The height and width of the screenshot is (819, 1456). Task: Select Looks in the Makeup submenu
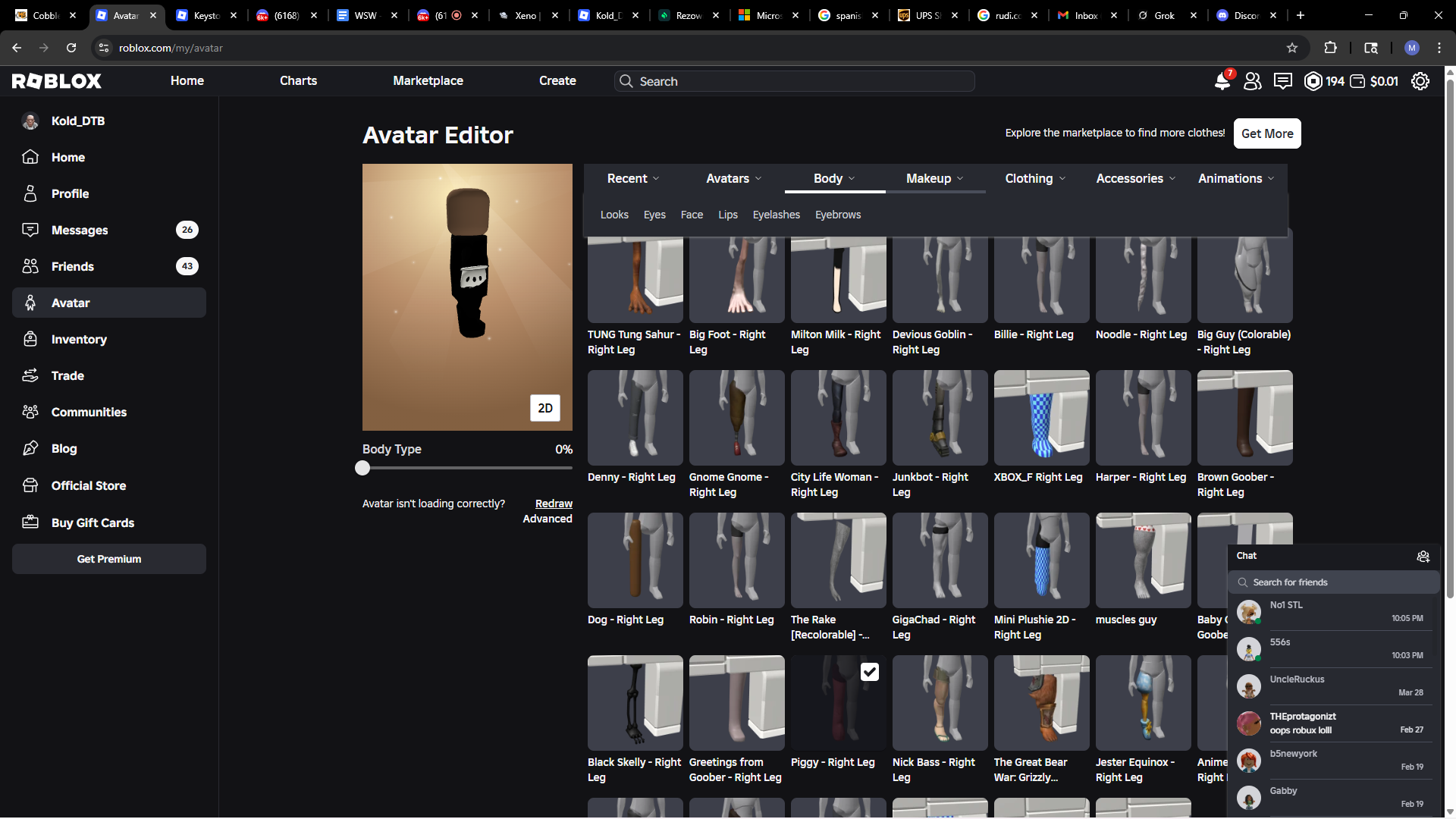click(614, 215)
